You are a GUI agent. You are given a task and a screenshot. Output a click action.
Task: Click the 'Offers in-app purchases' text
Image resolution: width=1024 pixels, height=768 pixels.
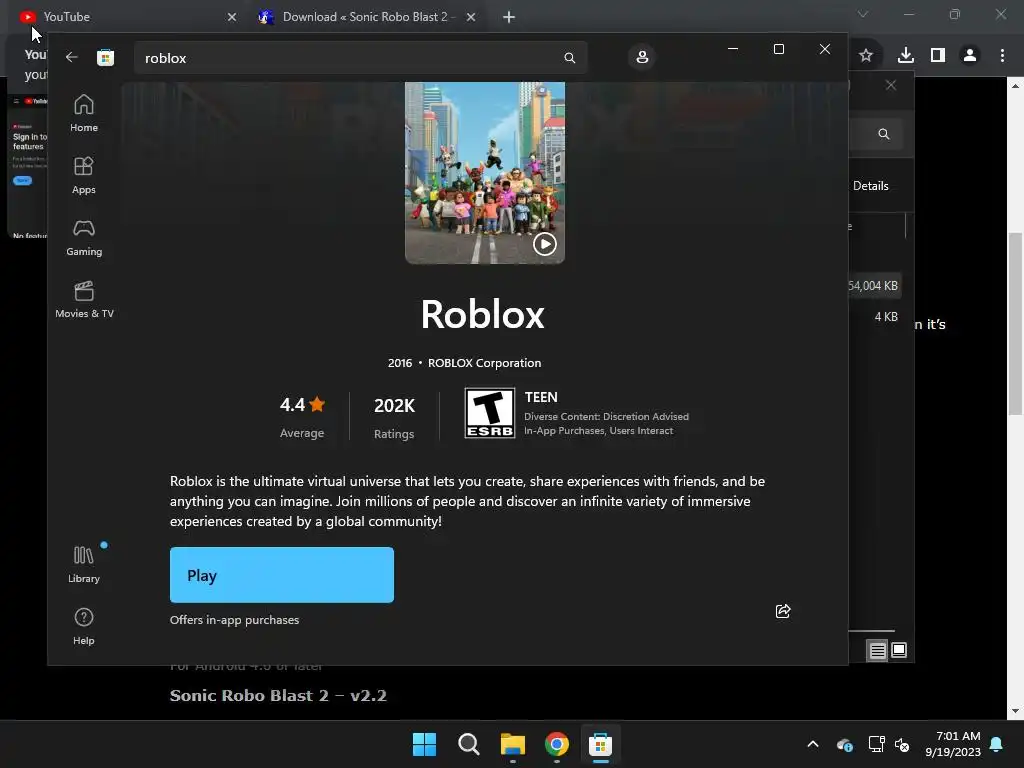pyautogui.click(x=234, y=620)
